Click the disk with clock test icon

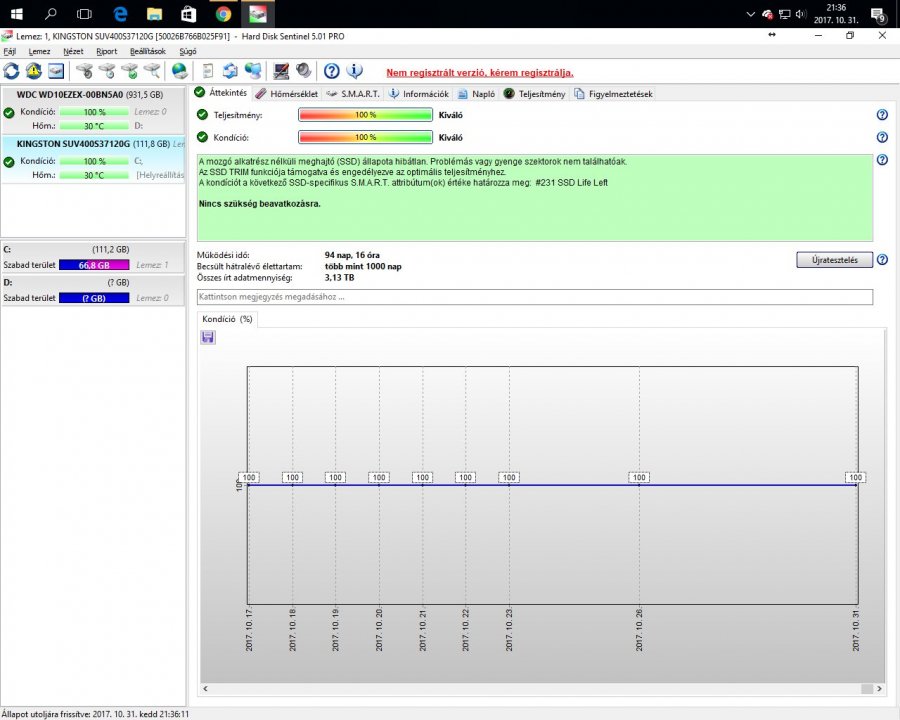[x=107, y=71]
